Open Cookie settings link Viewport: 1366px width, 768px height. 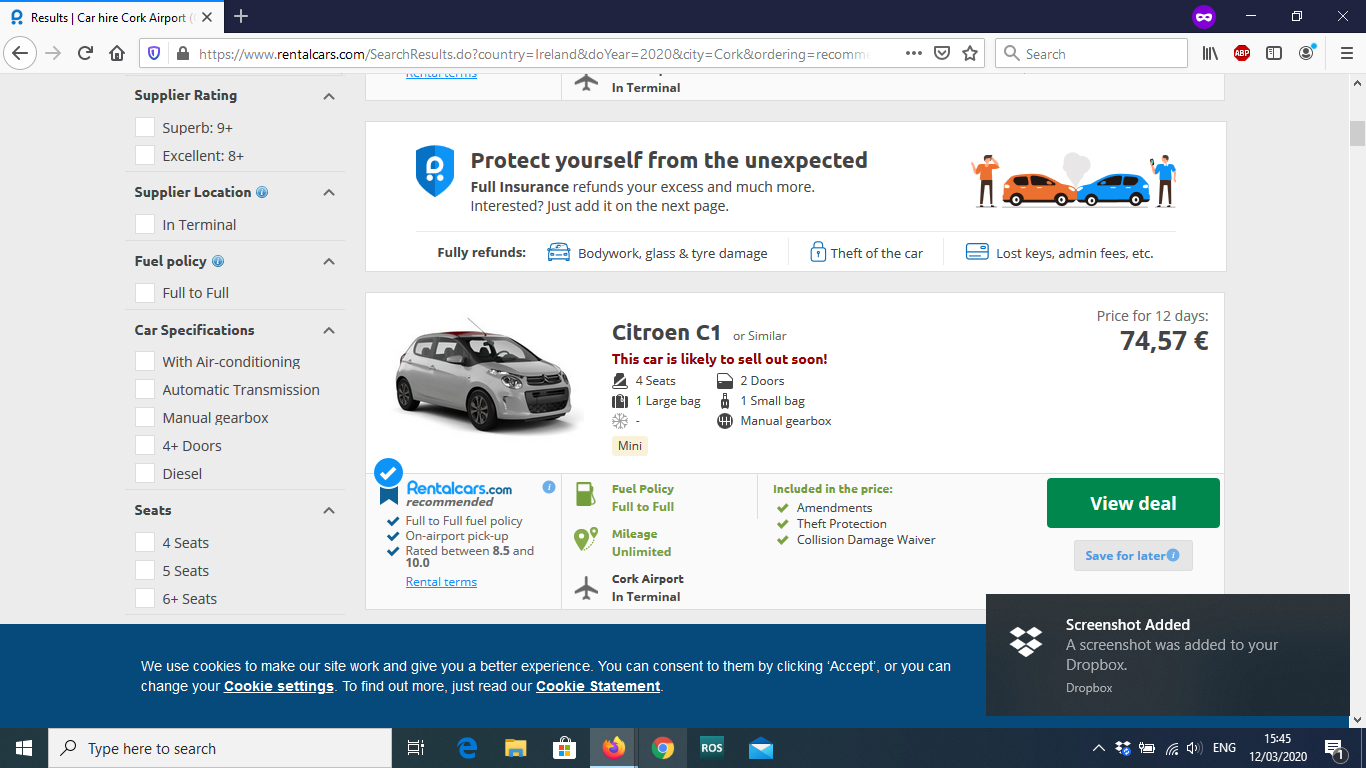(x=279, y=686)
